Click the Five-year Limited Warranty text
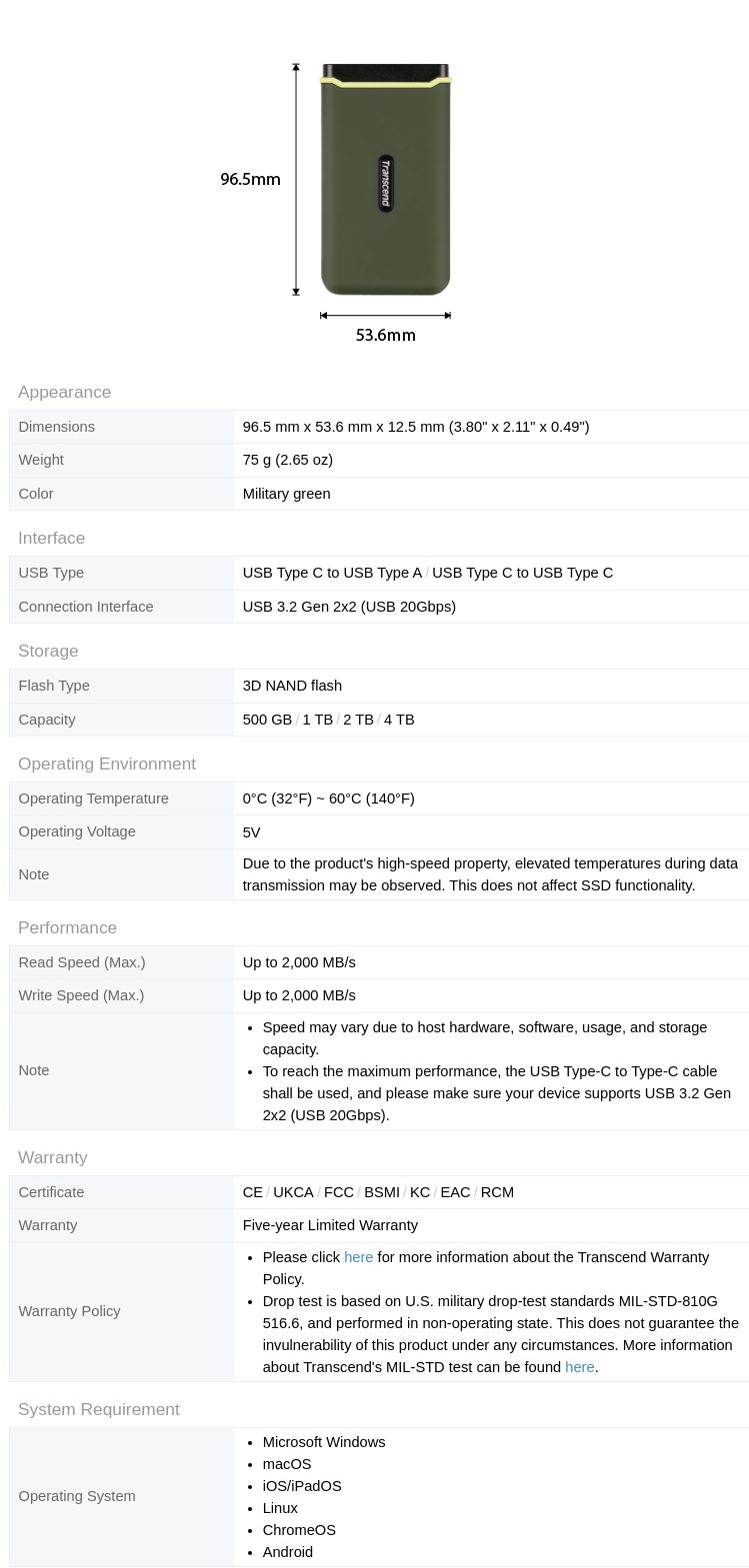The image size is (749, 1568). pyautogui.click(x=330, y=1225)
